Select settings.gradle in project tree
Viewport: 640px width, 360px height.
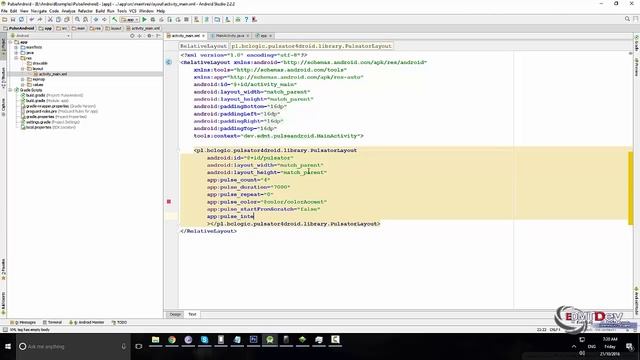click(50, 122)
